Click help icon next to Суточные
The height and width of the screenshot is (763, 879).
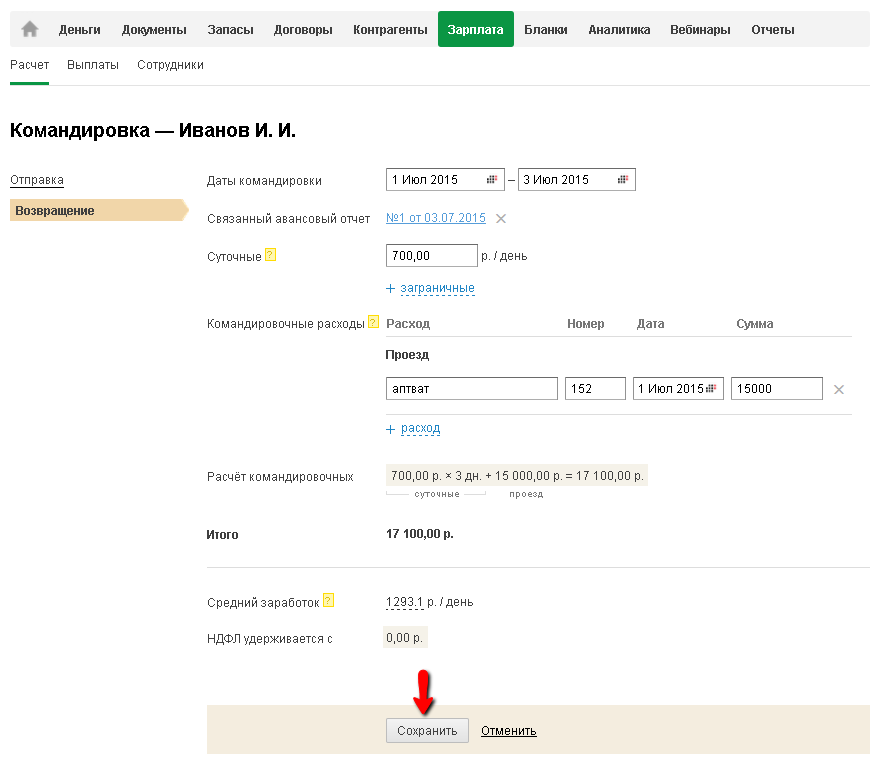click(270, 255)
